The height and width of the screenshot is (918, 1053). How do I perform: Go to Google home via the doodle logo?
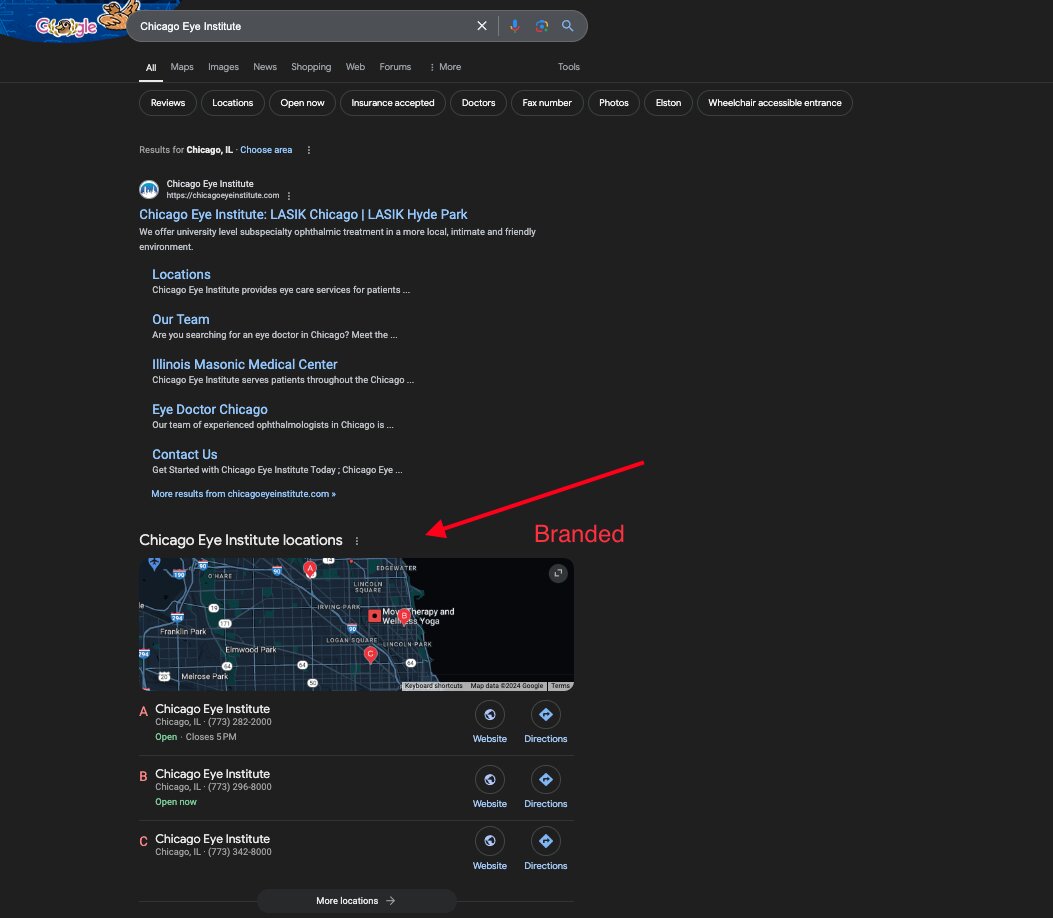(66, 26)
